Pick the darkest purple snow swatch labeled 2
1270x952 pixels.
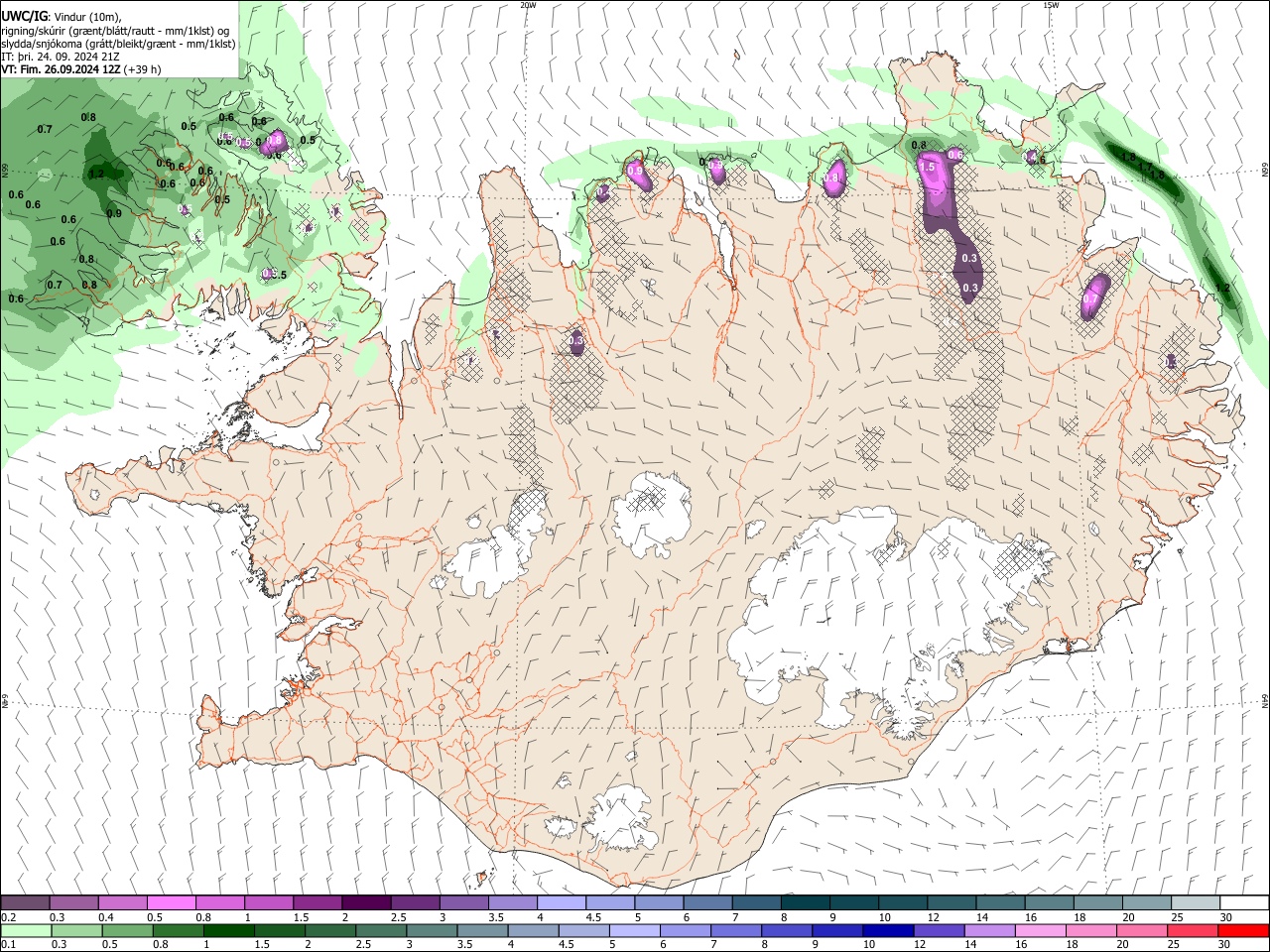(x=366, y=902)
